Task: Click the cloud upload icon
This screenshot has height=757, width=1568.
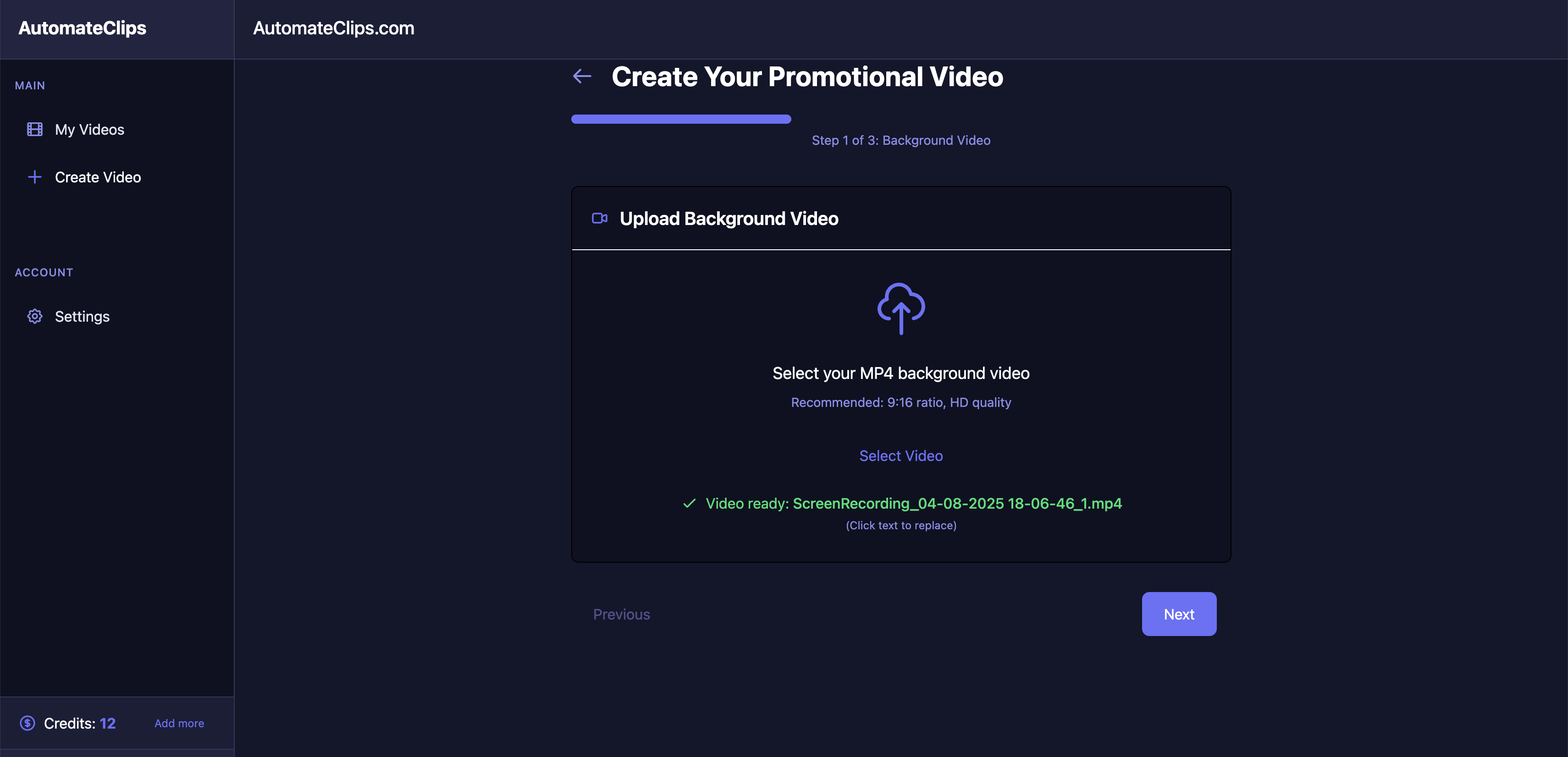Action: (x=901, y=308)
